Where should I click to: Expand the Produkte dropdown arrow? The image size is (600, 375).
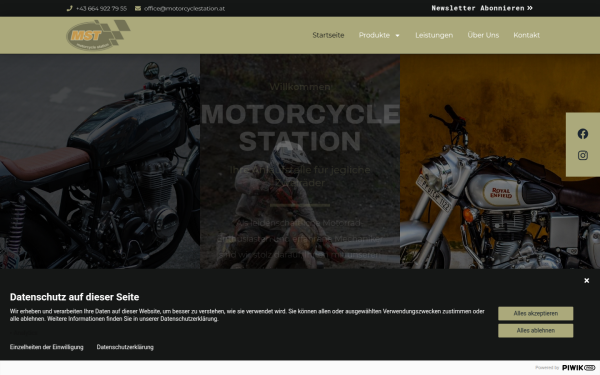(397, 36)
